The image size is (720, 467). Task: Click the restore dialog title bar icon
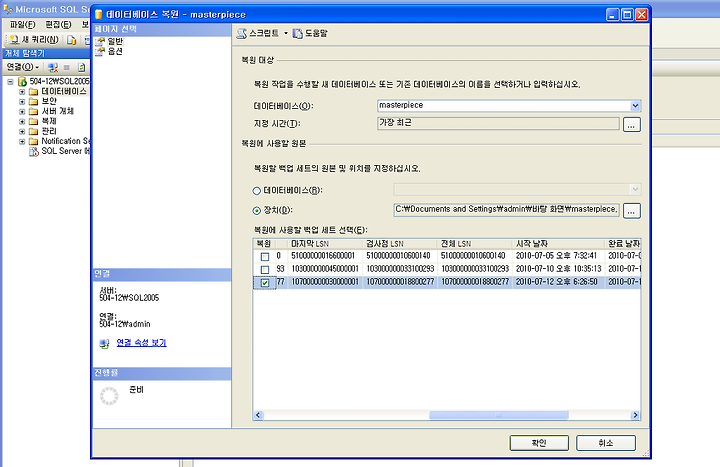98,15
